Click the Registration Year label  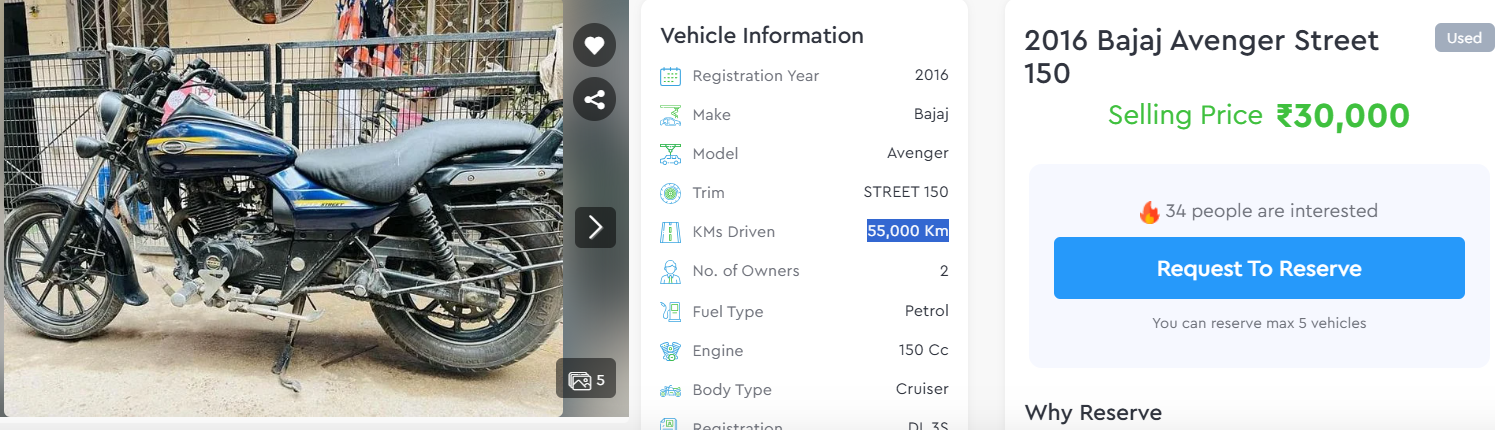tap(756, 76)
